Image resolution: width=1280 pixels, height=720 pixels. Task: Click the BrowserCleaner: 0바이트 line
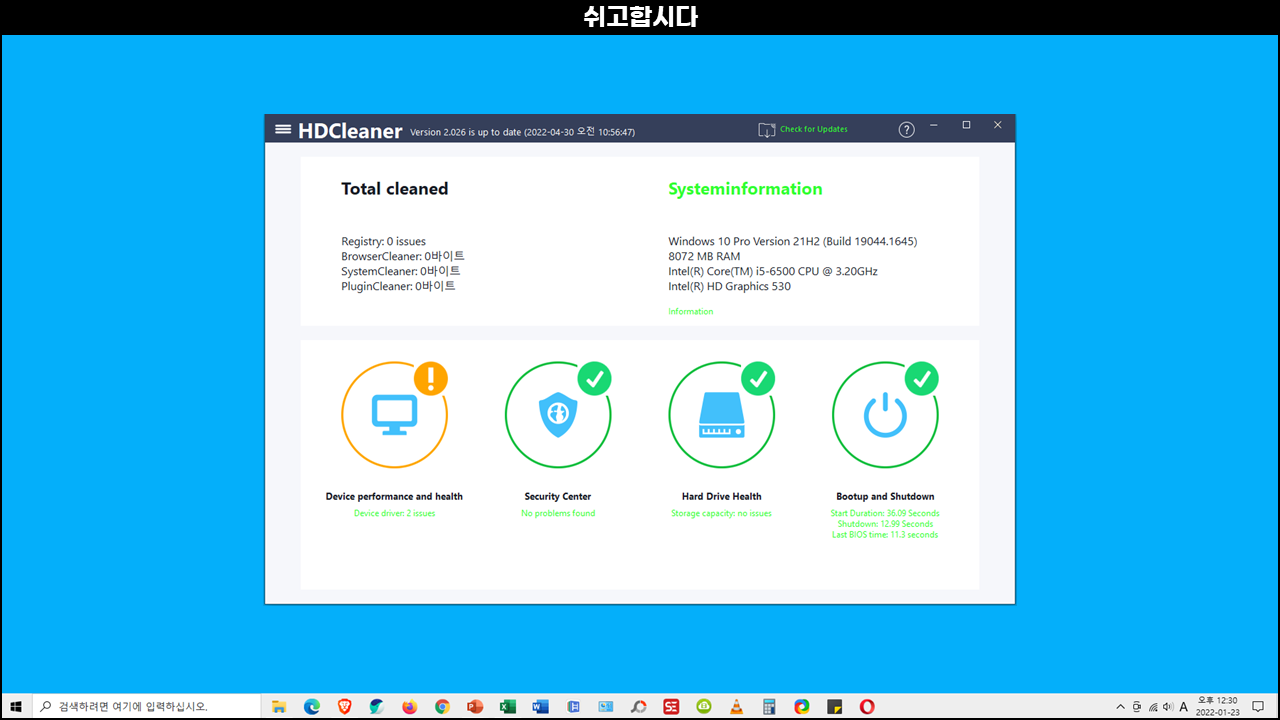[403, 256]
